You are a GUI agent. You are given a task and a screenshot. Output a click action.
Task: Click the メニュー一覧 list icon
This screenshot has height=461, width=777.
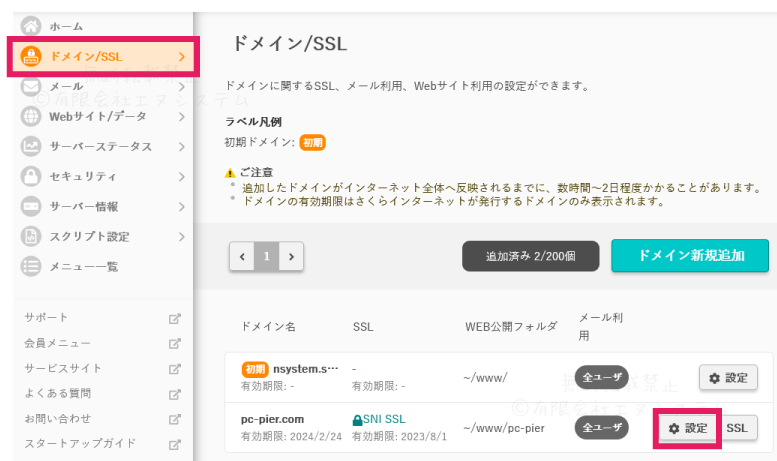31,266
